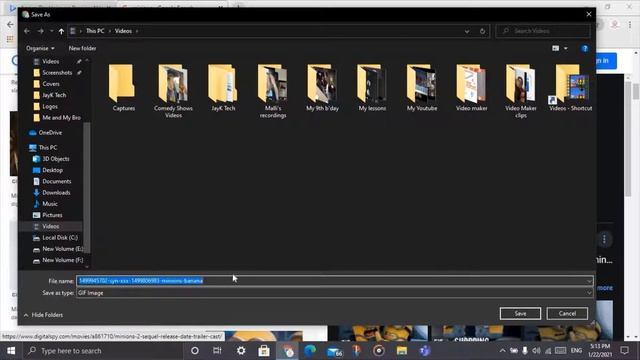Image resolution: width=640 pixels, height=360 pixels.
Task: Open File Explorer on the taskbar
Action: point(402,351)
